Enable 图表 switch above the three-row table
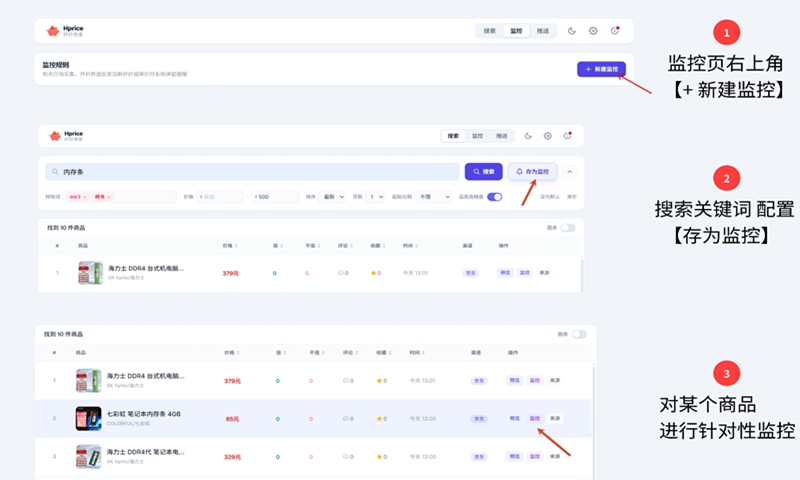Viewport: 800px width, 480px height. click(x=579, y=335)
